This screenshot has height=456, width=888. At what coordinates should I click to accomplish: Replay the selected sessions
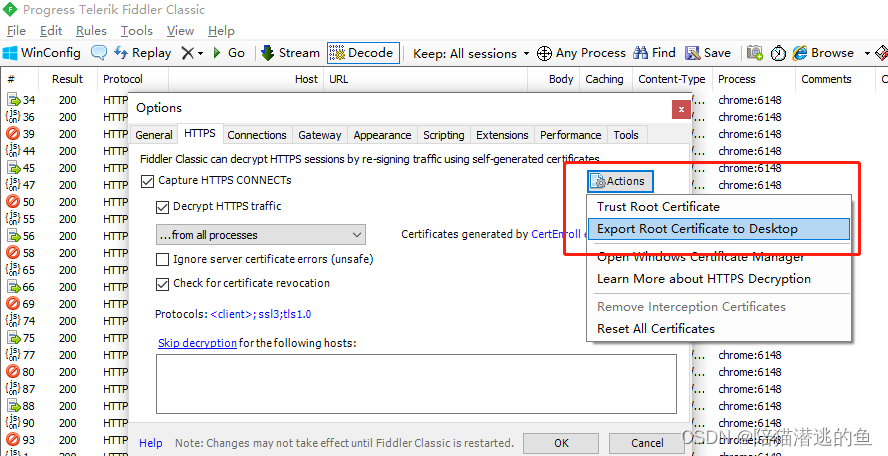(143, 53)
